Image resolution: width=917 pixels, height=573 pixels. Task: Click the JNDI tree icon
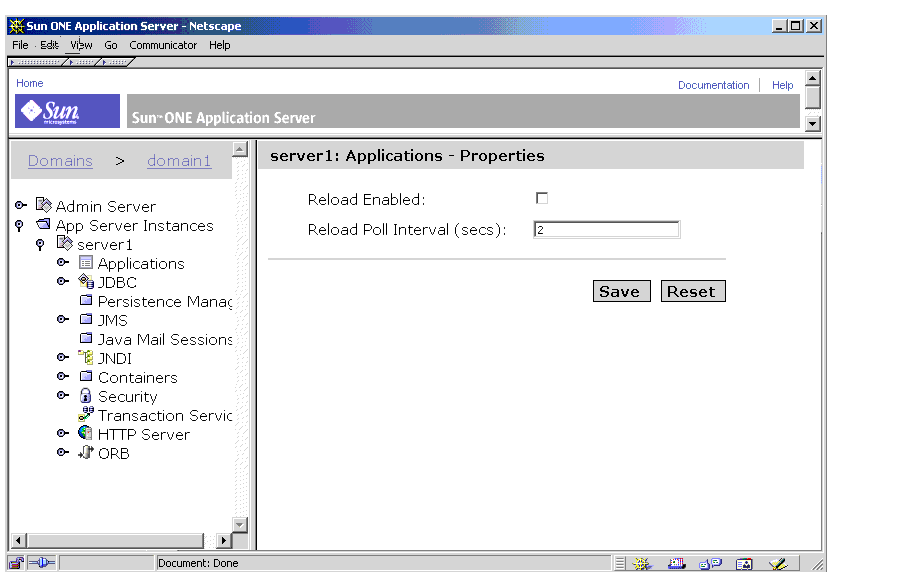(x=86, y=357)
